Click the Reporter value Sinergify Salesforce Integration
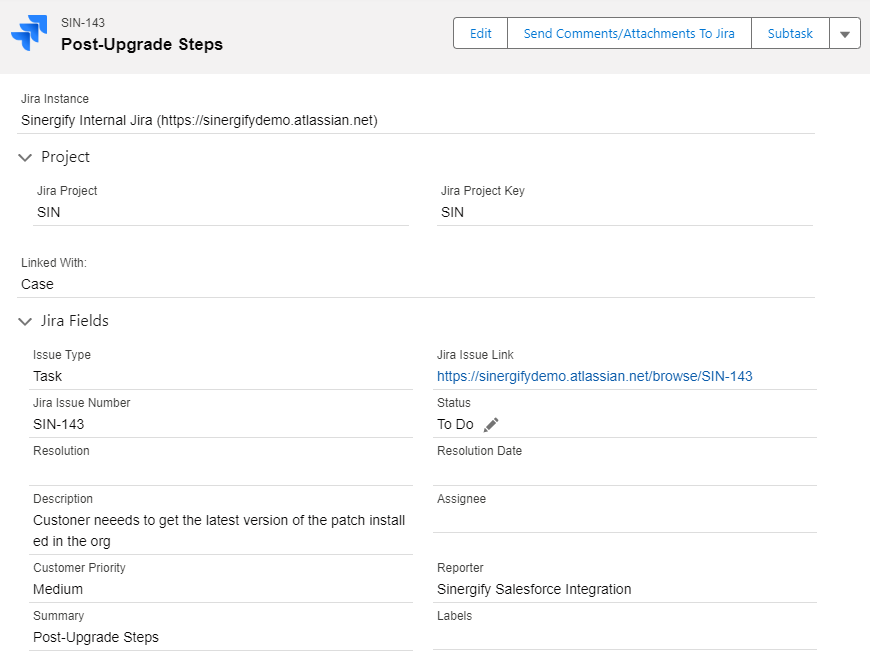Screen dimensions: 870x656 pos(534,589)
